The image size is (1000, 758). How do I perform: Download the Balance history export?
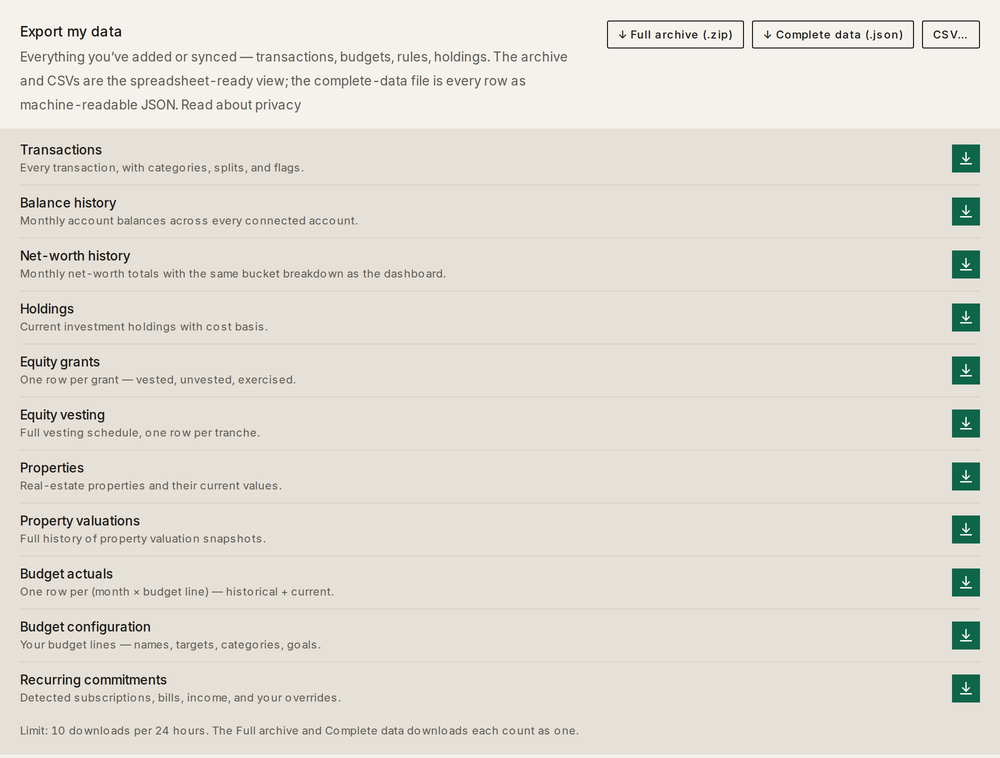click(966, 211)
